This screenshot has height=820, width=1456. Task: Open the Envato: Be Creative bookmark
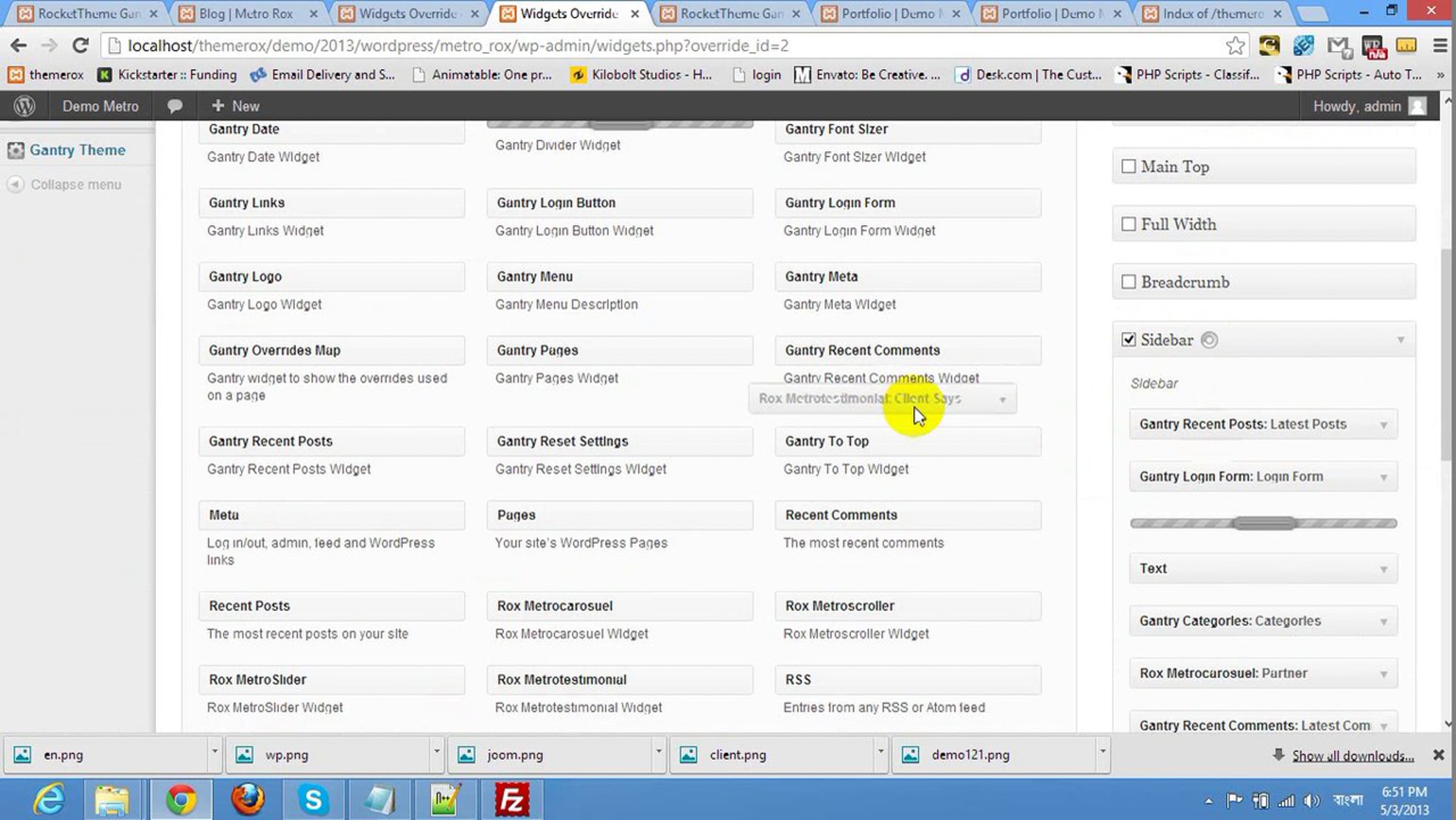point(868,75)
